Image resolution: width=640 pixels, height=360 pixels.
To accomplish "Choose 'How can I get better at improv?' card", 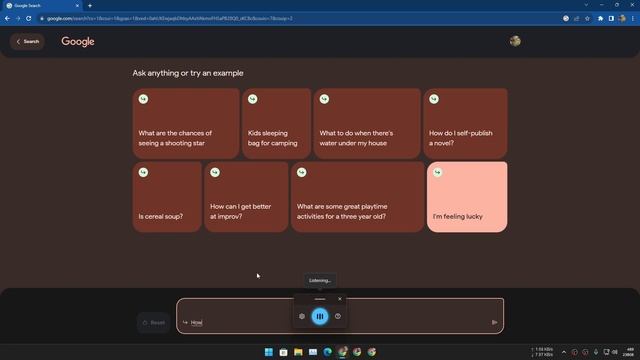I will (x=246, y=197).
